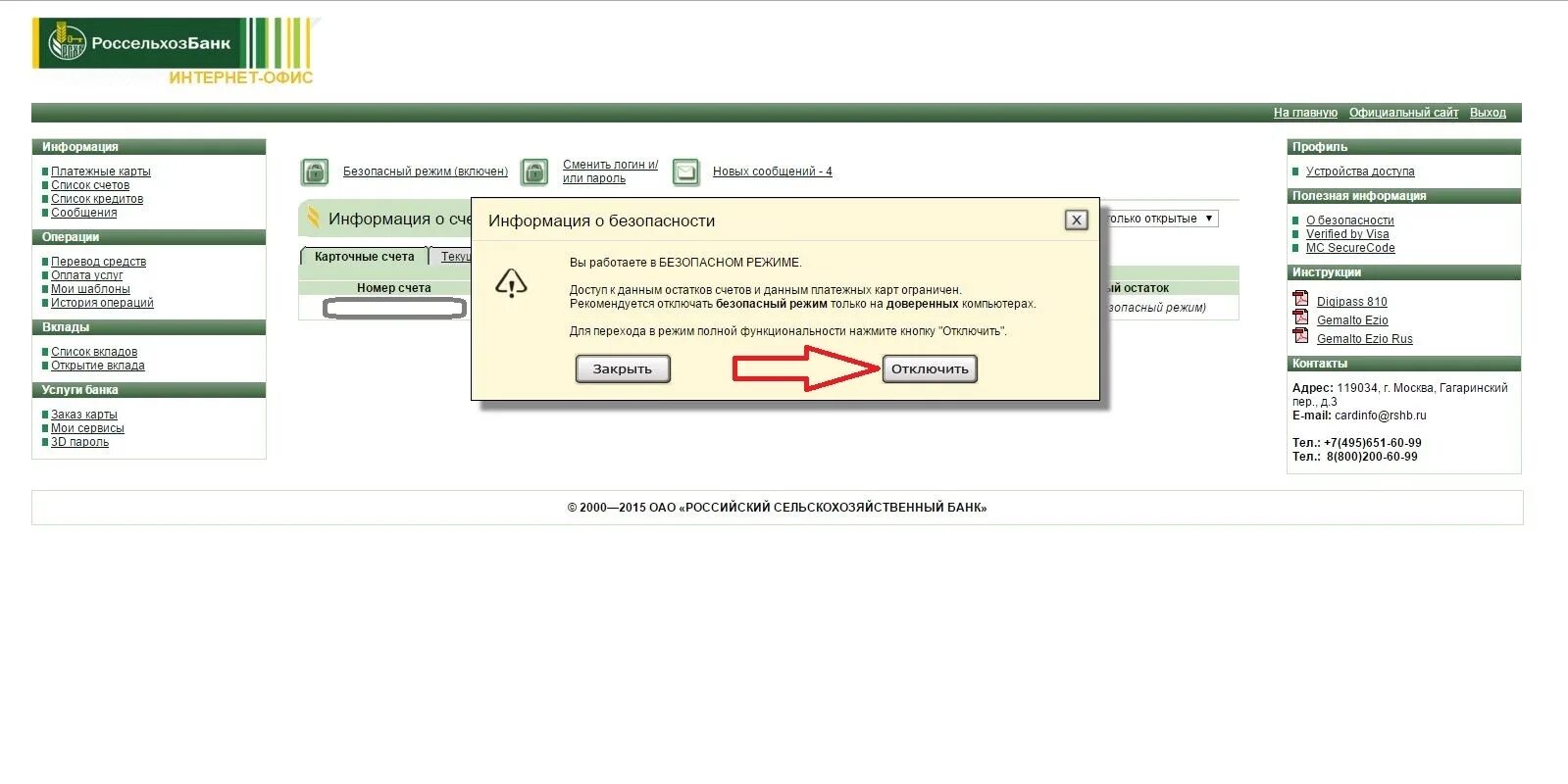
Task: Open Открытие вклада link
Action: tap(98, 366)
